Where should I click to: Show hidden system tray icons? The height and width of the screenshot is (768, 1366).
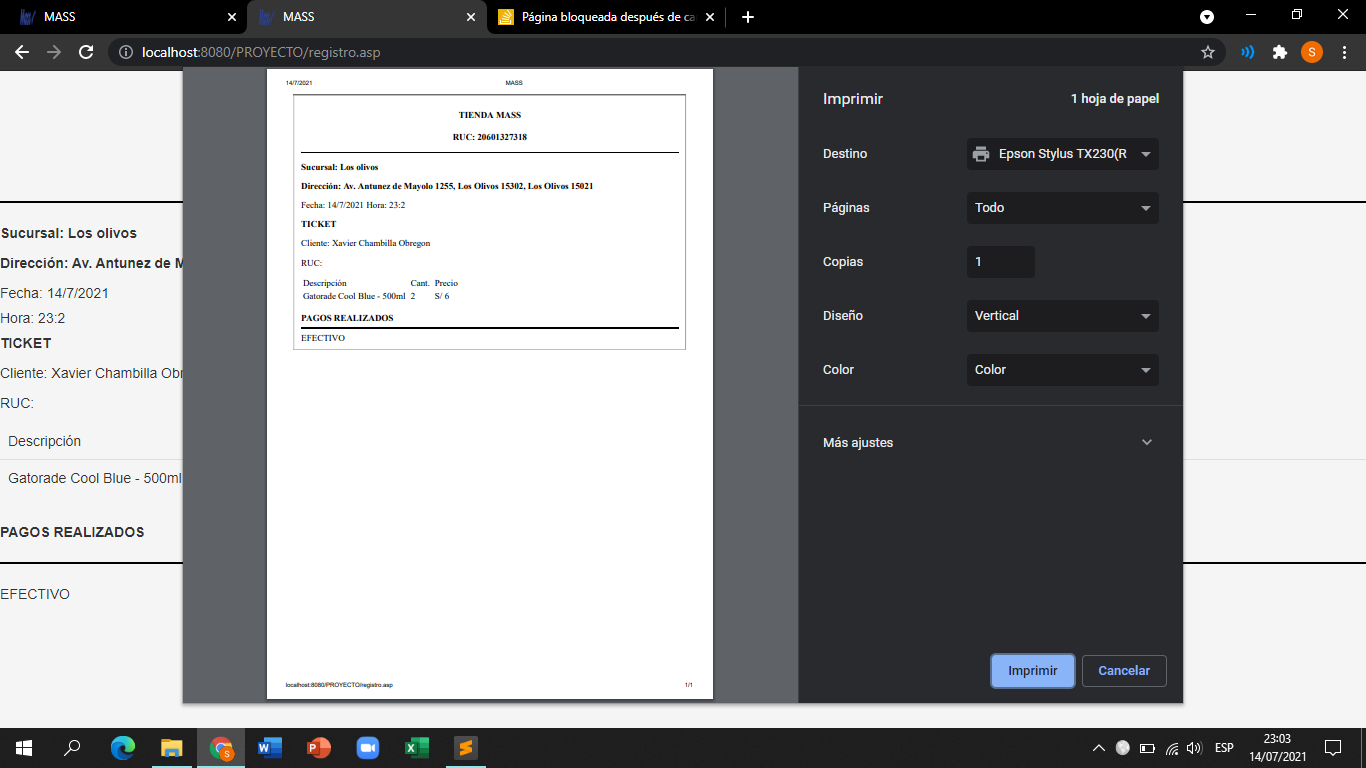(1099, 748)
